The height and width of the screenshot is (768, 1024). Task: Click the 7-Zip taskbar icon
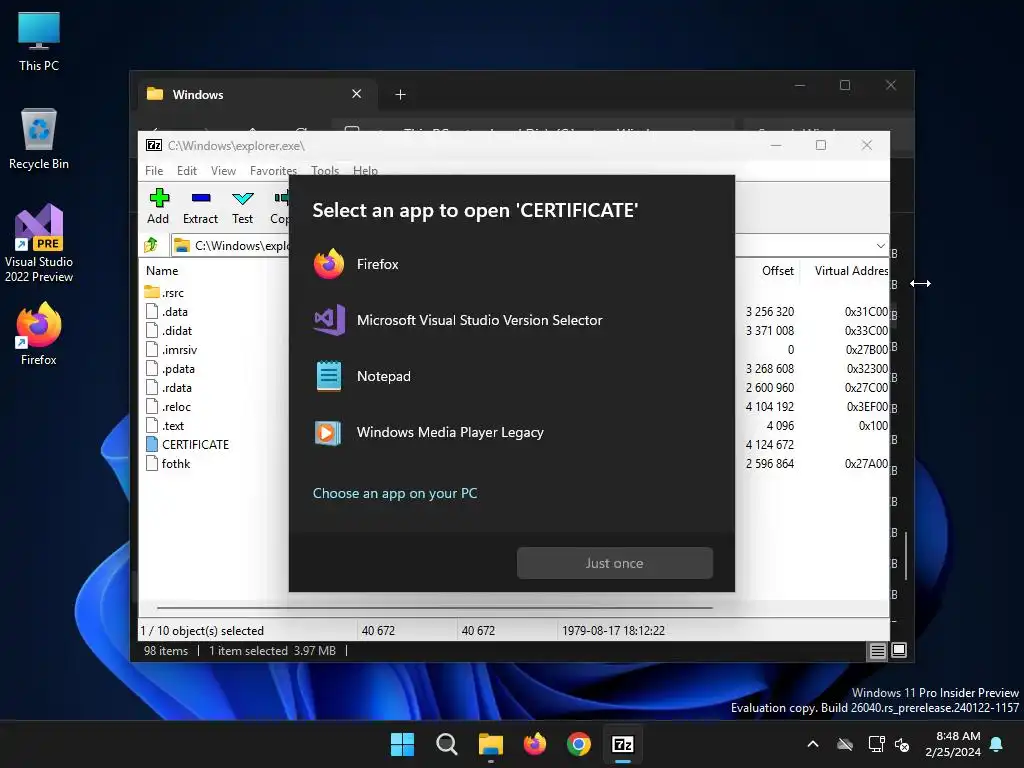pyautogui.click(x=622, y=744)
